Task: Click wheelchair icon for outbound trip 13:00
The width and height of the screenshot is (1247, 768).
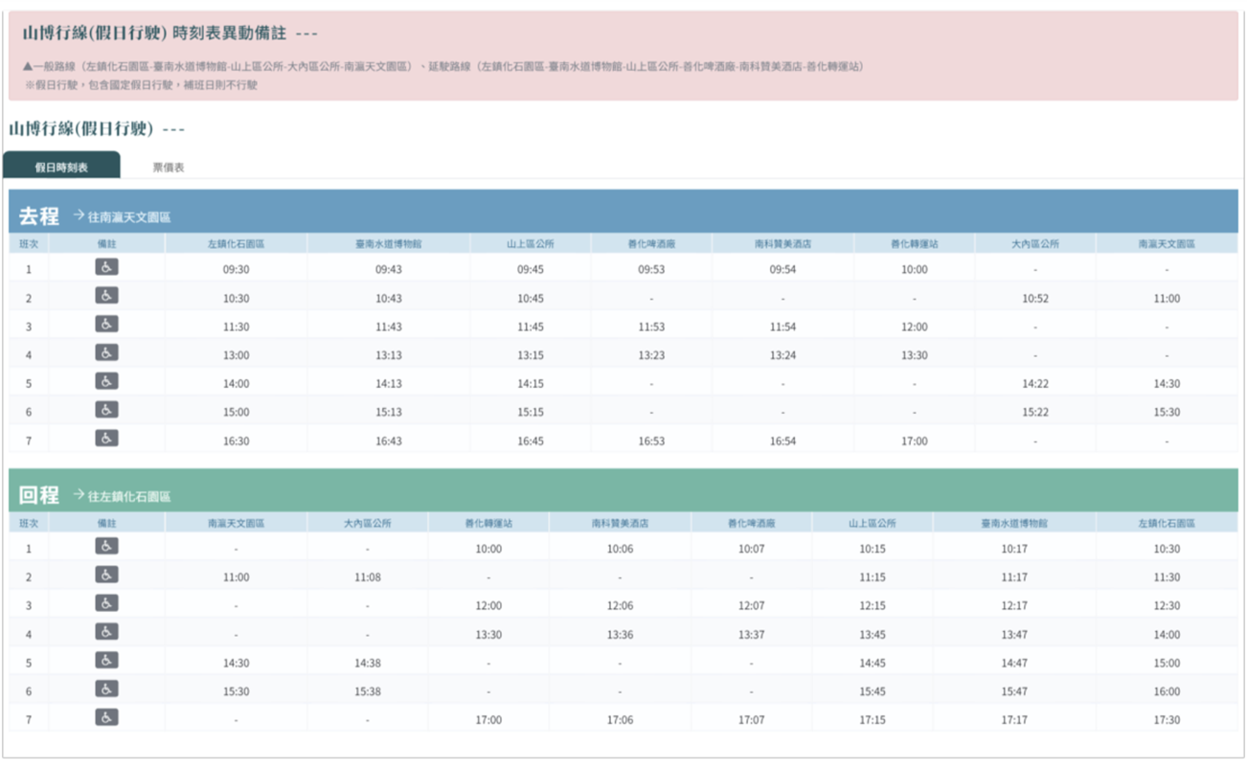Action: click(x=107, y=353)
